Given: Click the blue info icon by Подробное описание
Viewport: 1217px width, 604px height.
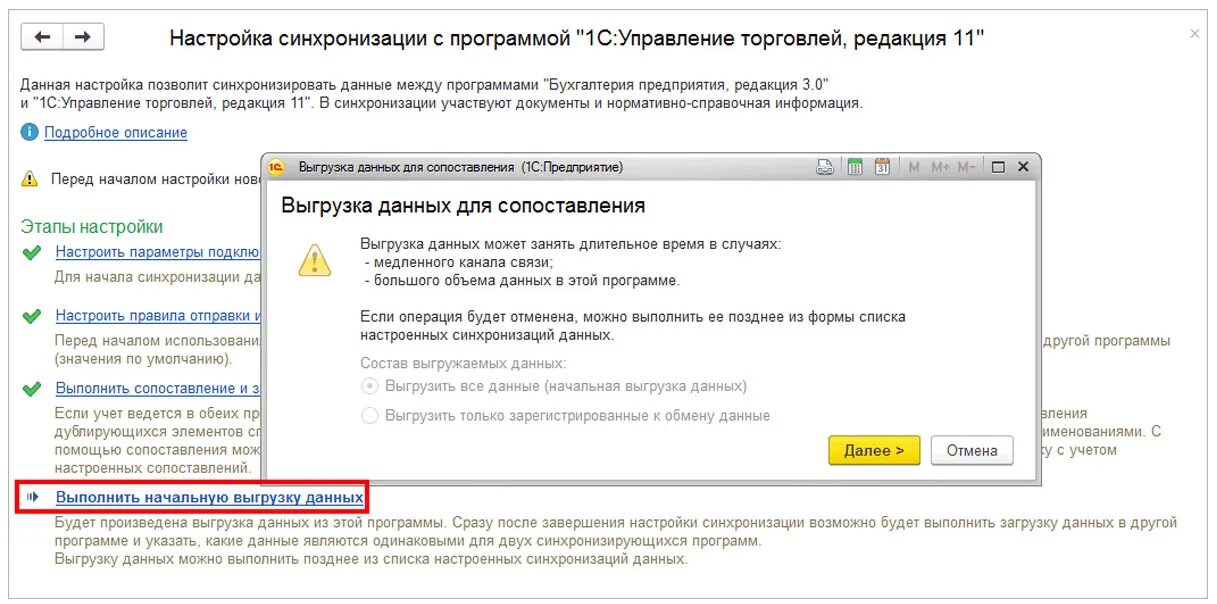Looking at the screenshot, I should pos(30,132).
